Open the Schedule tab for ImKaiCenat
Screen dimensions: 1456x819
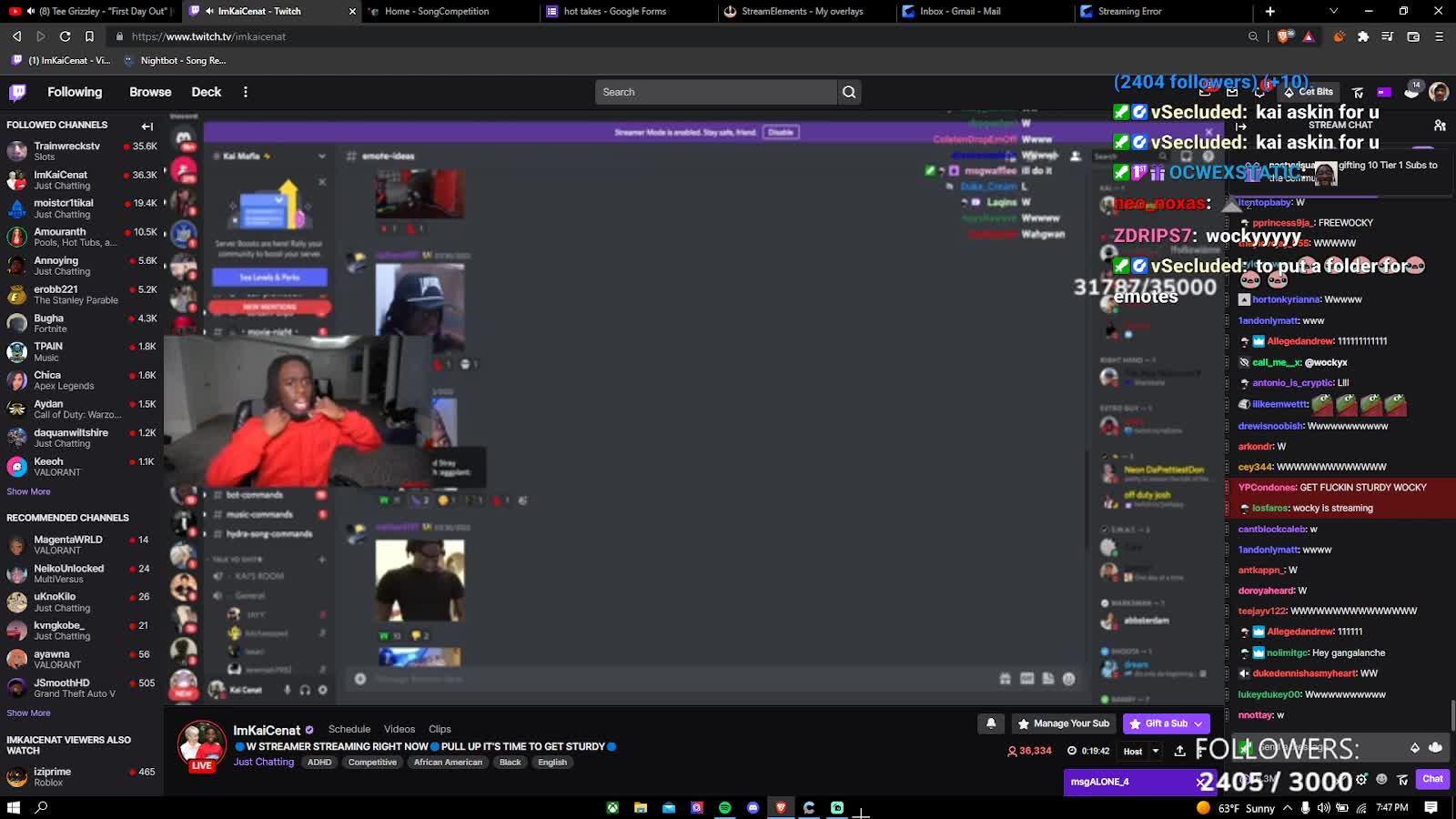pos(349,729)
